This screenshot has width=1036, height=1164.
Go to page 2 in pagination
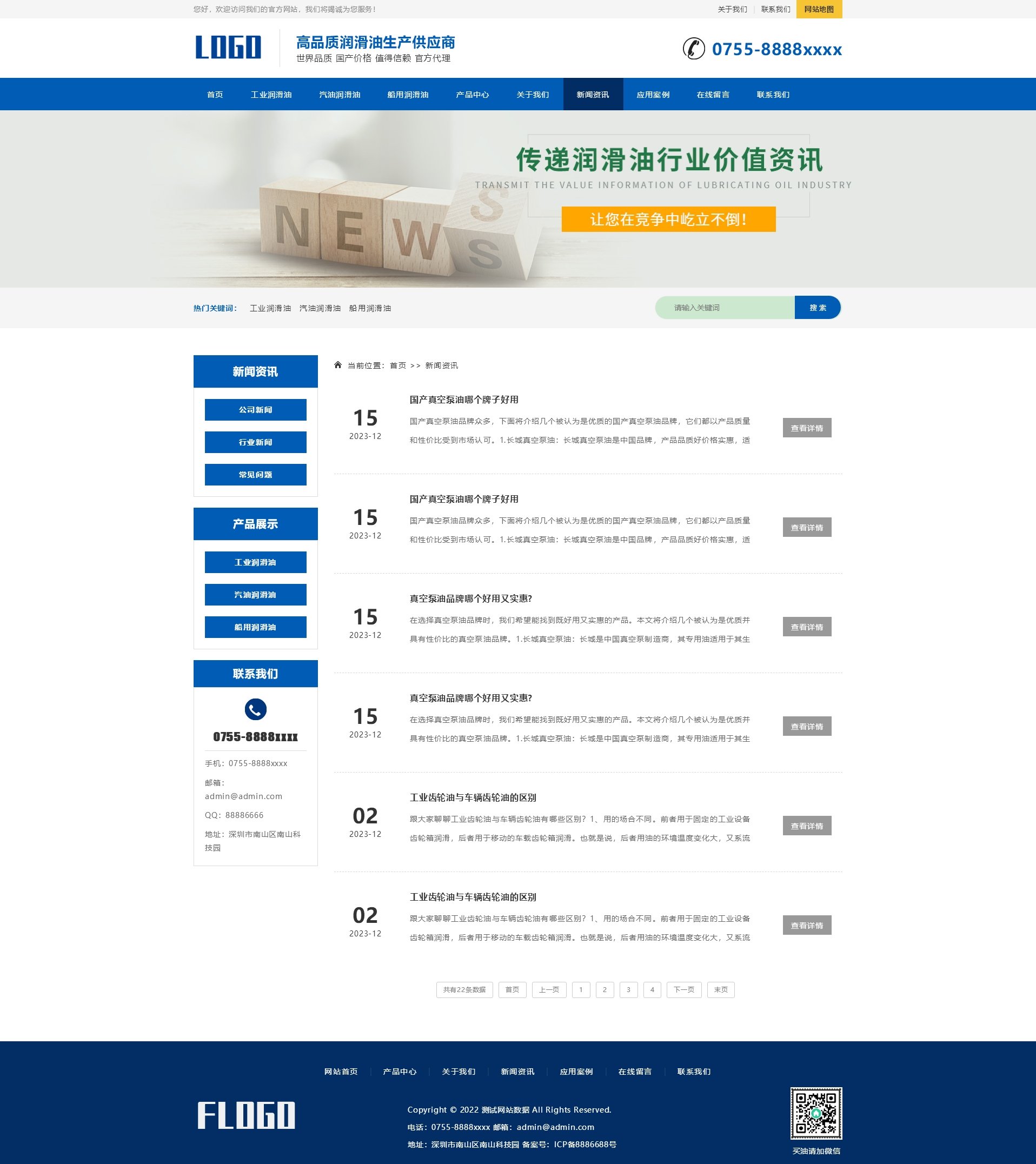[604, 990]
